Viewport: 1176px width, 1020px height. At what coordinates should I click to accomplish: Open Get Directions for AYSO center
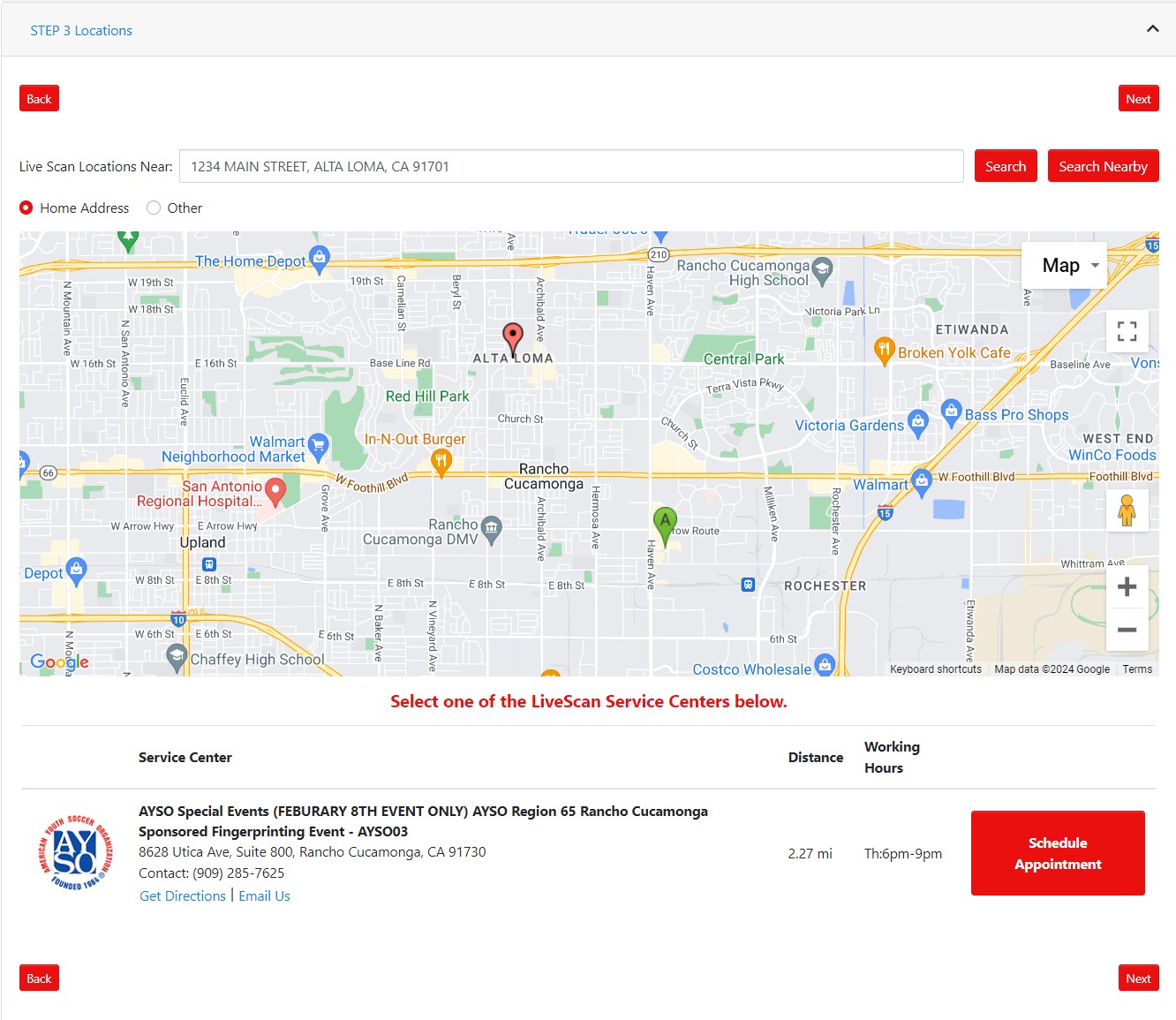183,895
